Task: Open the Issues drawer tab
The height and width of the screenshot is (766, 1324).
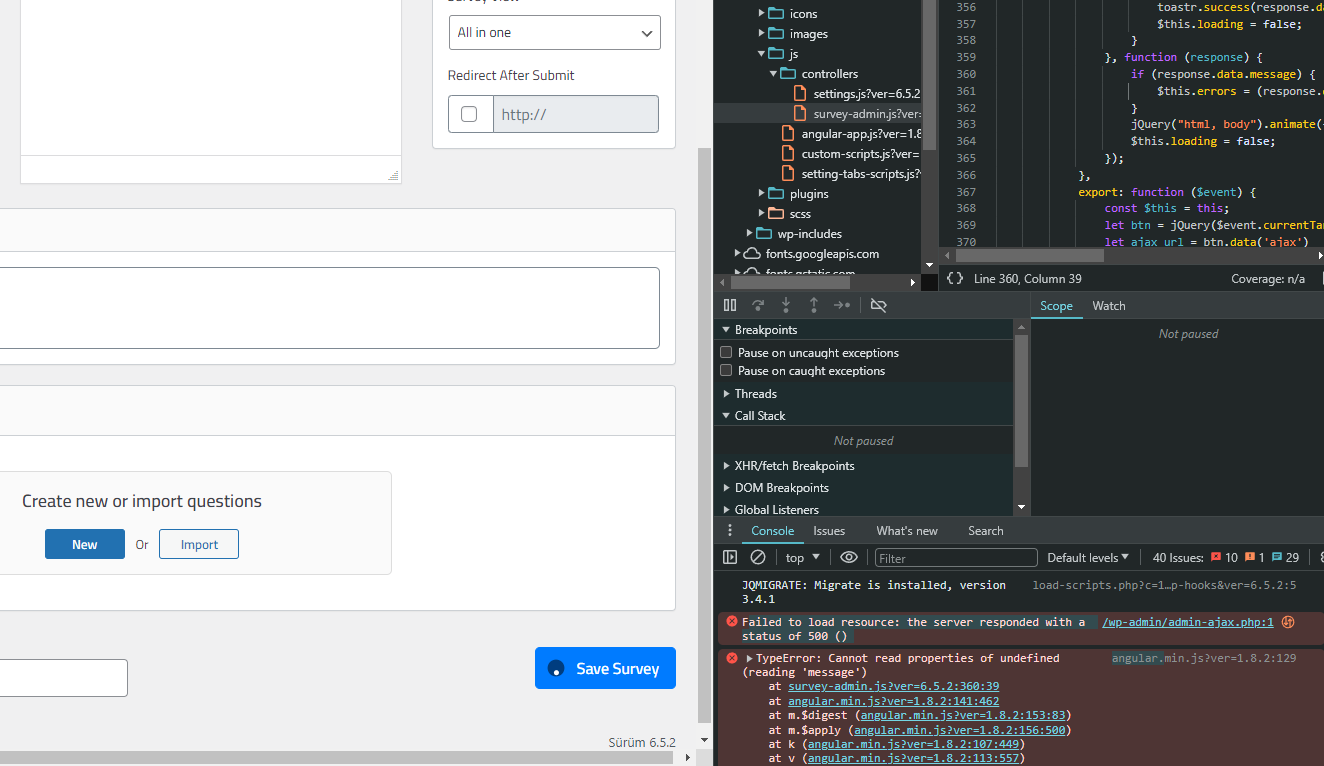Action: click(x=829, y=531)
